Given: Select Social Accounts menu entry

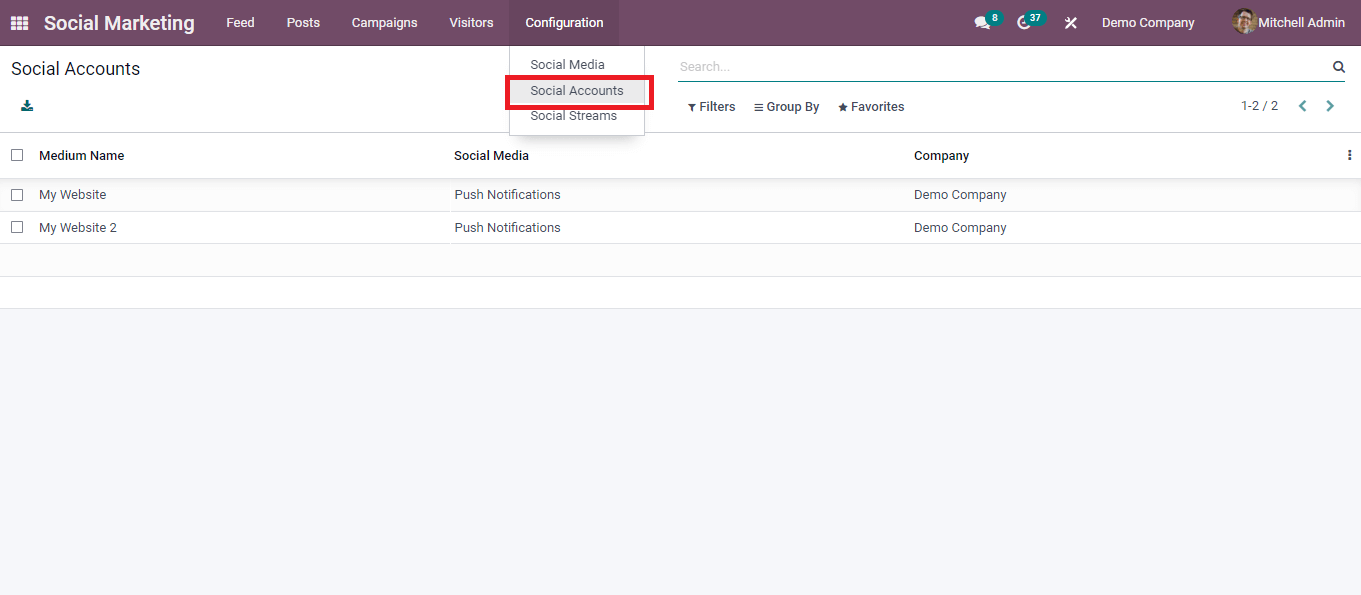Looking at the screenshot, I should coord(577,91).
